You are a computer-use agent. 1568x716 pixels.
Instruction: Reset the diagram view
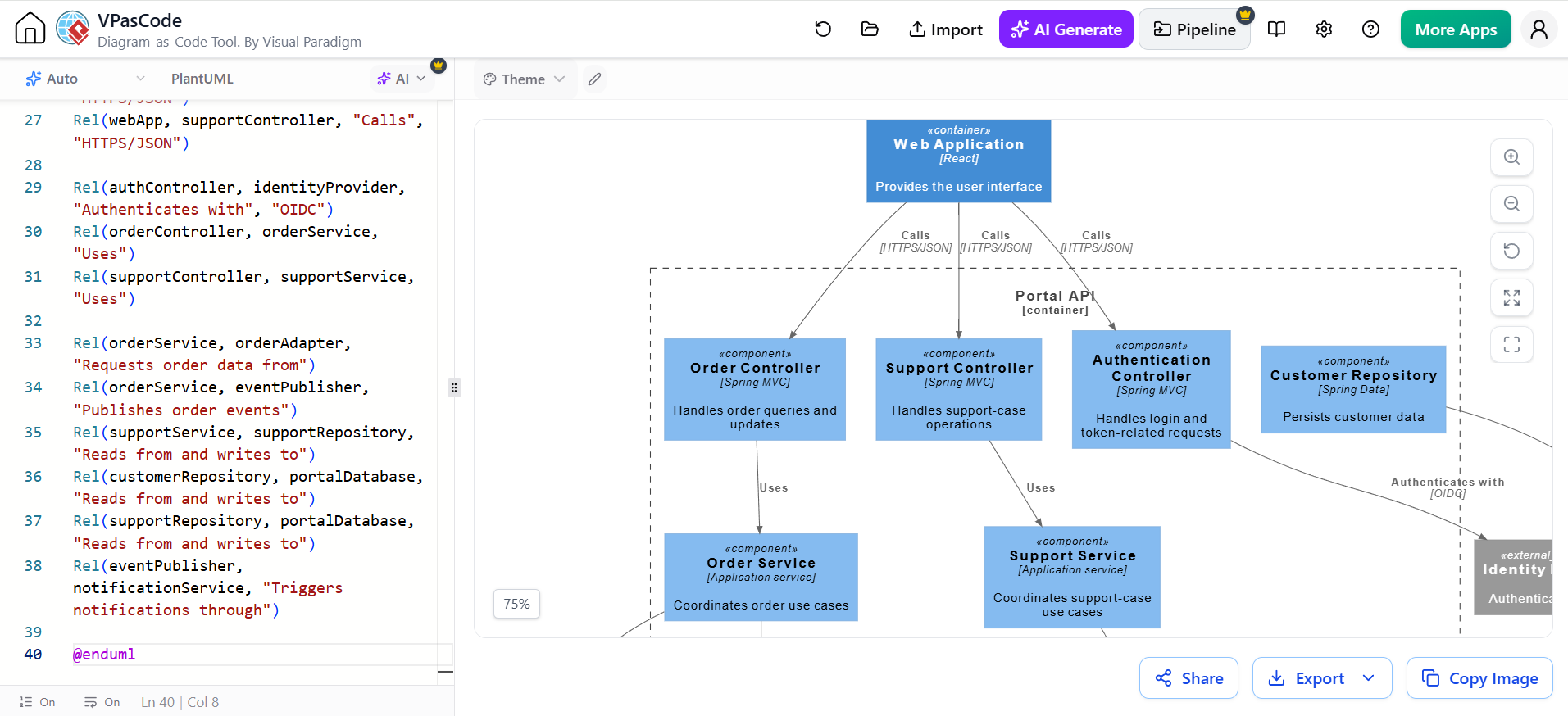point(1511,251)
